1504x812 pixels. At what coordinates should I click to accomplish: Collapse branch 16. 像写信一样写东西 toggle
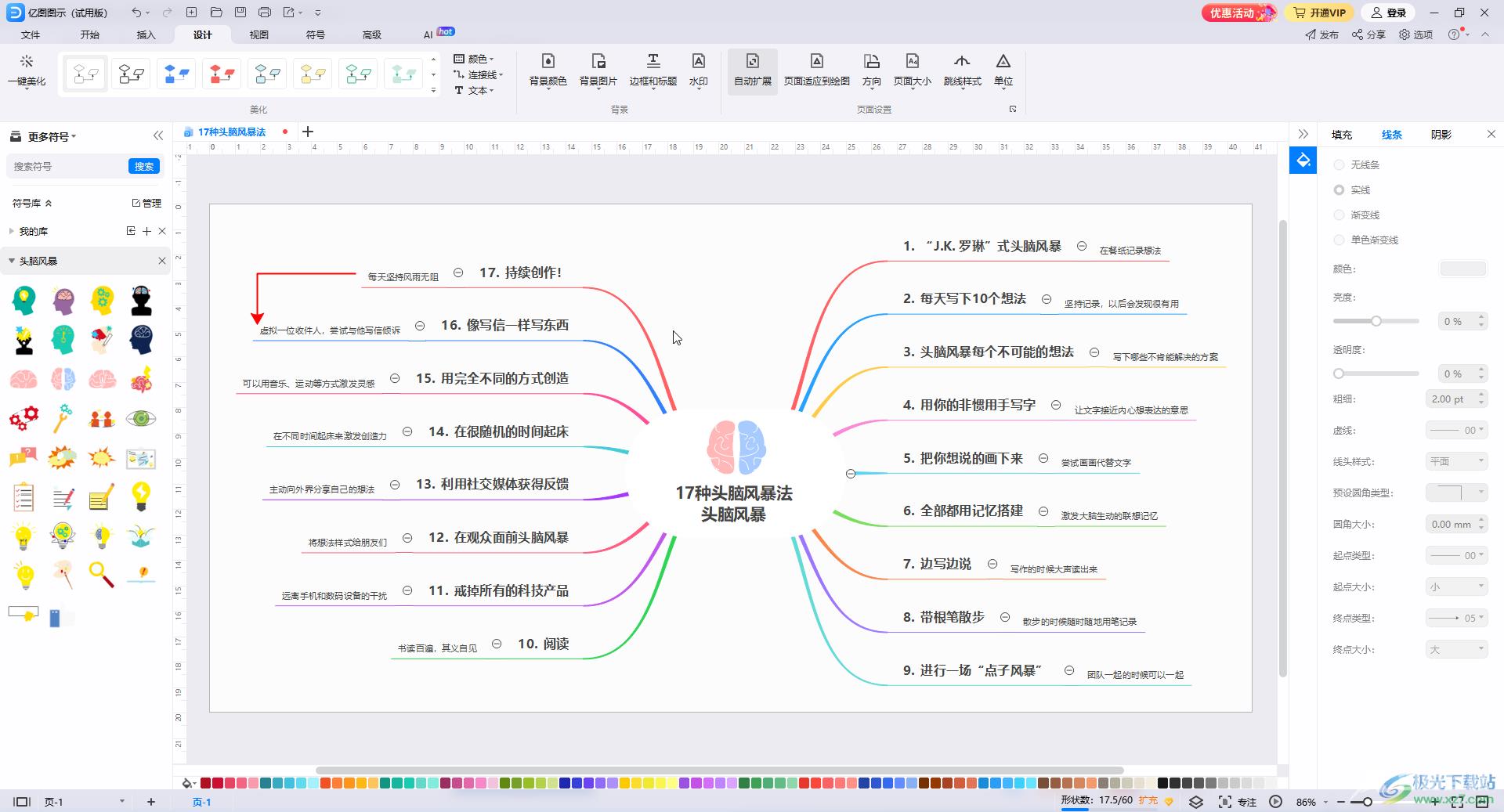click(x=420, y=325)
